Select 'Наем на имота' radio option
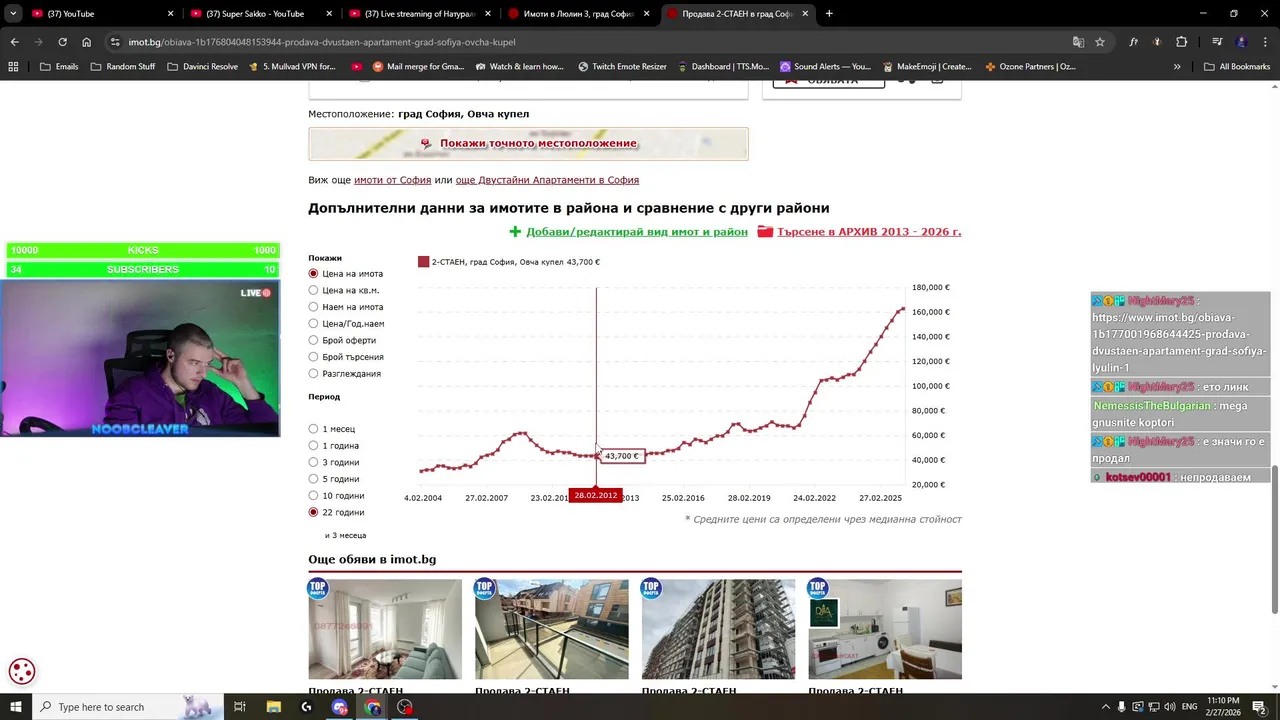Image resolution: width=1280 pixels, height=720 pixels. (313, 307)
